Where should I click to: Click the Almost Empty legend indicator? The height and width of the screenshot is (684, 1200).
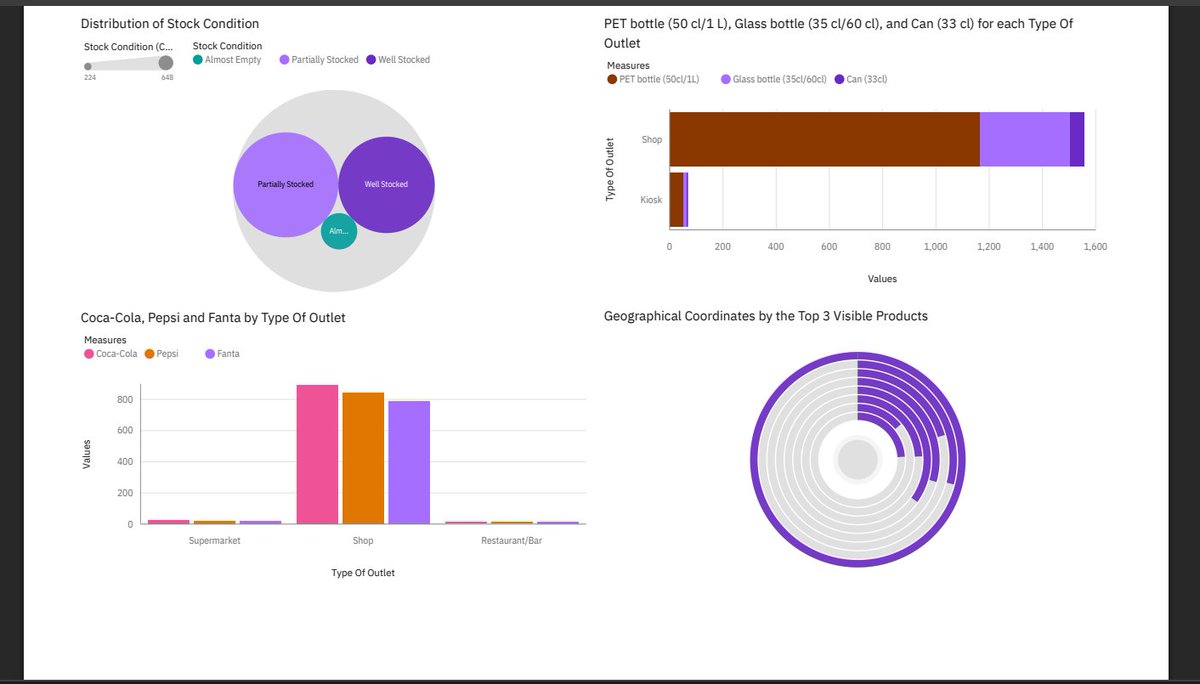click(x=199, y=60)
